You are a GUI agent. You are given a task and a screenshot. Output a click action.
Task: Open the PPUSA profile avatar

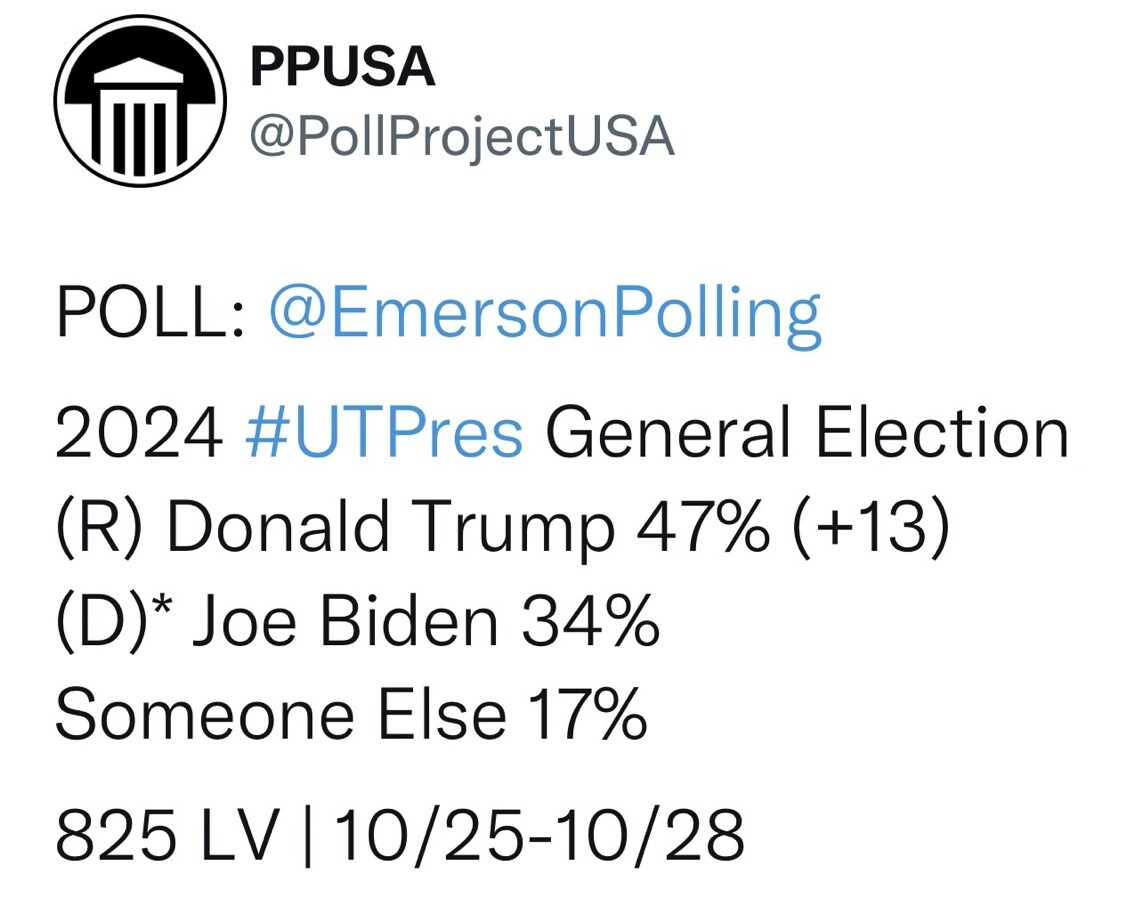[x=140, y=101]
